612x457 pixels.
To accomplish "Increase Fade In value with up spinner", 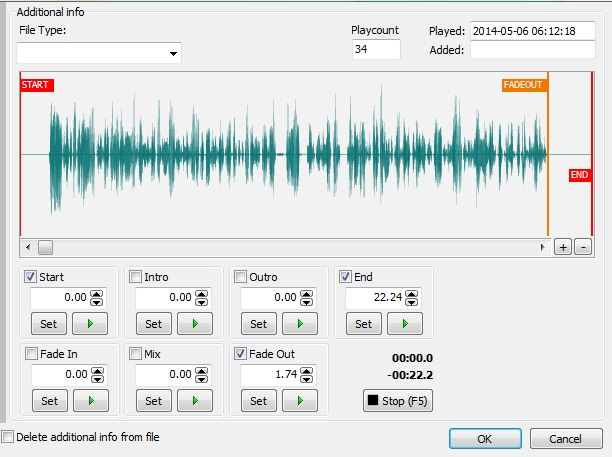I will click(x=98, y=370).
